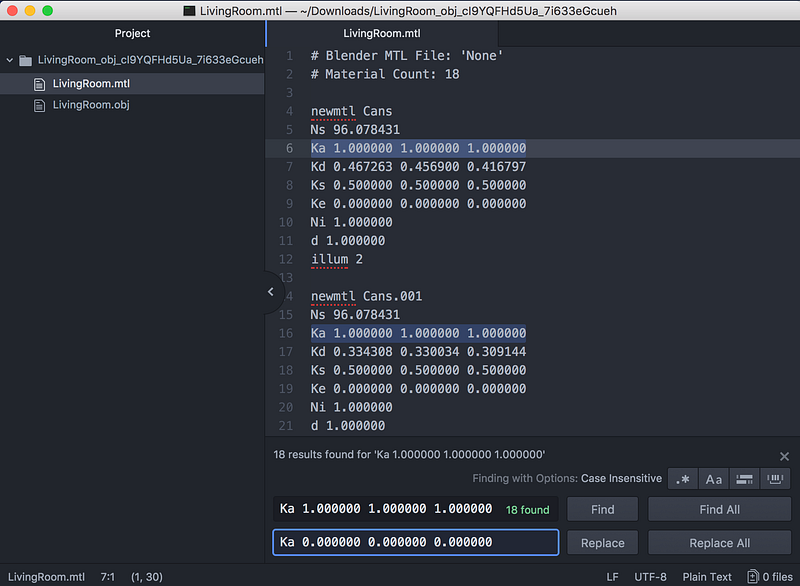This screenshot has width=800, height=586.
Task: Click line 10 'Ni 1.000000' text
Action: (x=352, y=222)
